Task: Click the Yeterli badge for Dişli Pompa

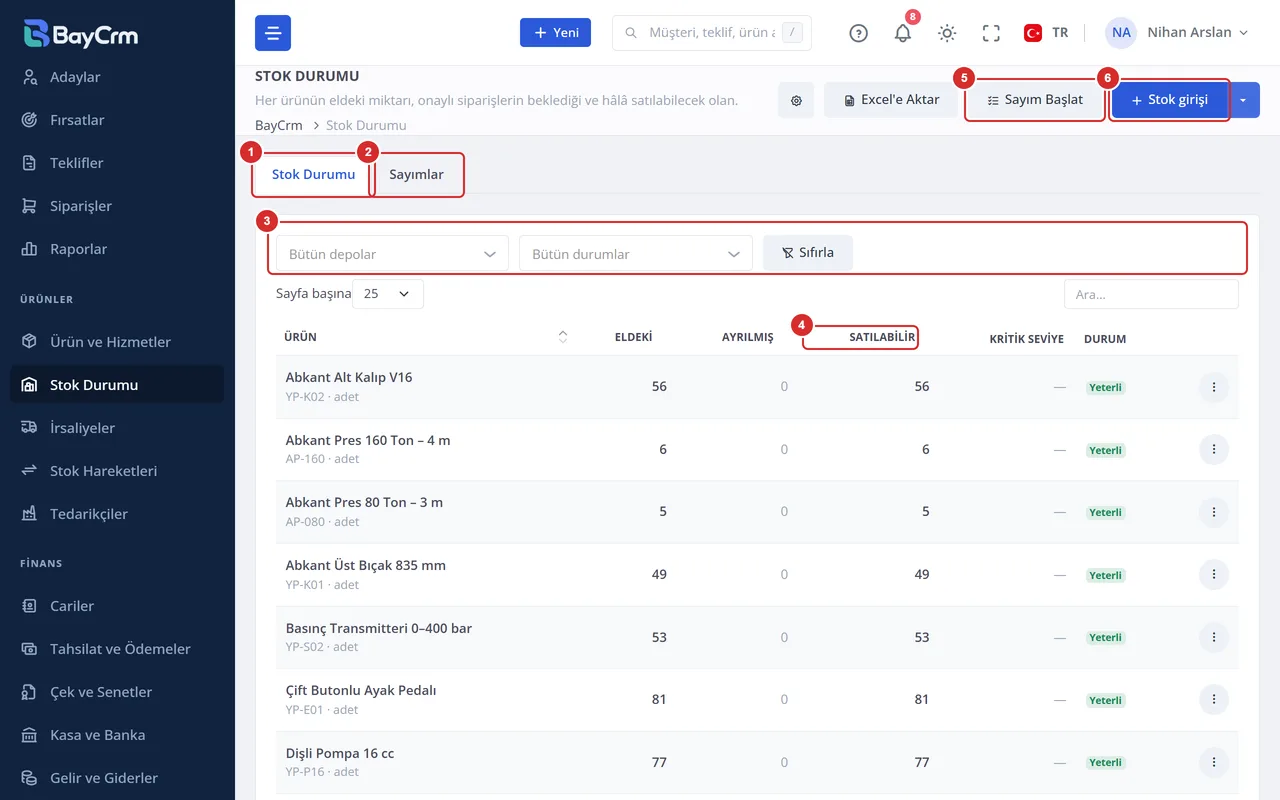Action: [1105, 762]
